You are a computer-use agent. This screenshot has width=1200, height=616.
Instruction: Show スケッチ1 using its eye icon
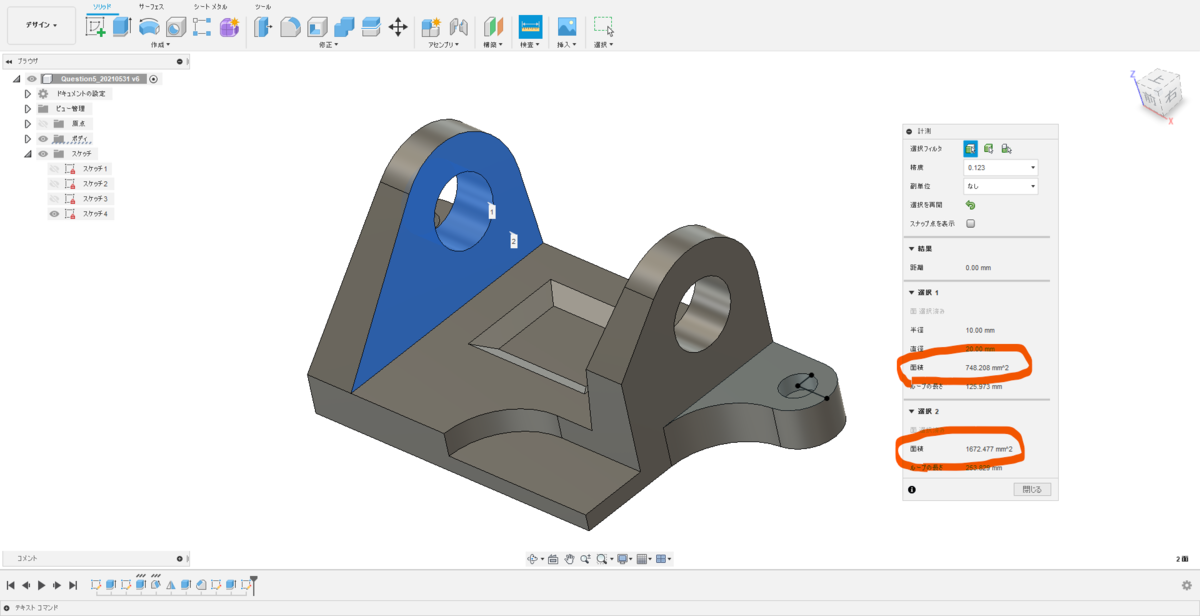pos(55,169)
